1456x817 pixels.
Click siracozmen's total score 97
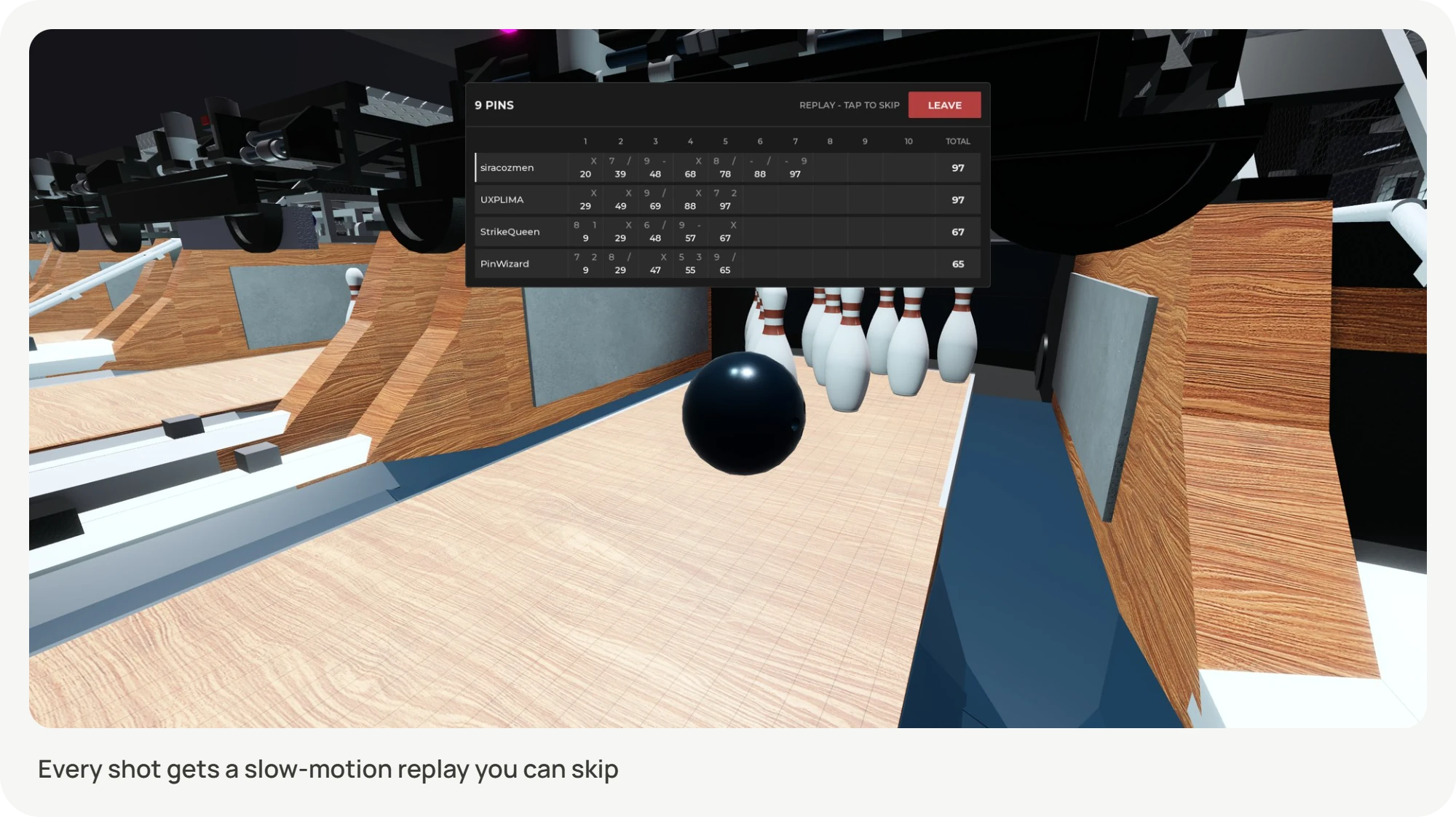tap(958, 167)
